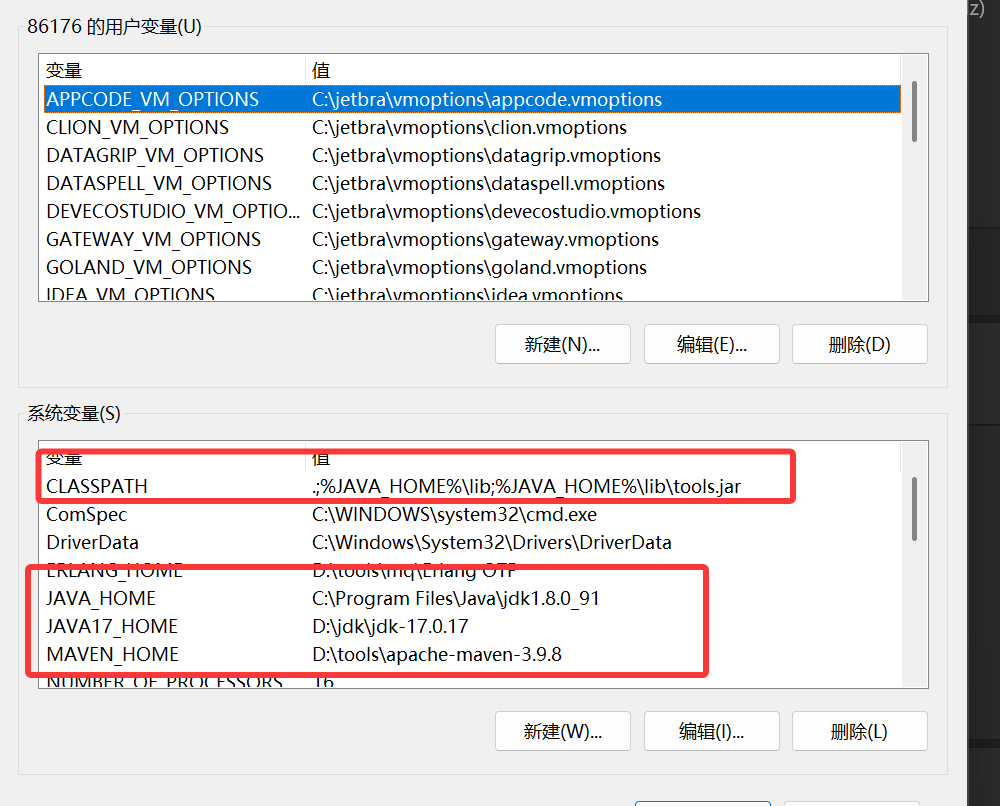The image size is (1000, 806).
Task: Click 新建(N)... to add user variable
Action: [x=562, y=344]
